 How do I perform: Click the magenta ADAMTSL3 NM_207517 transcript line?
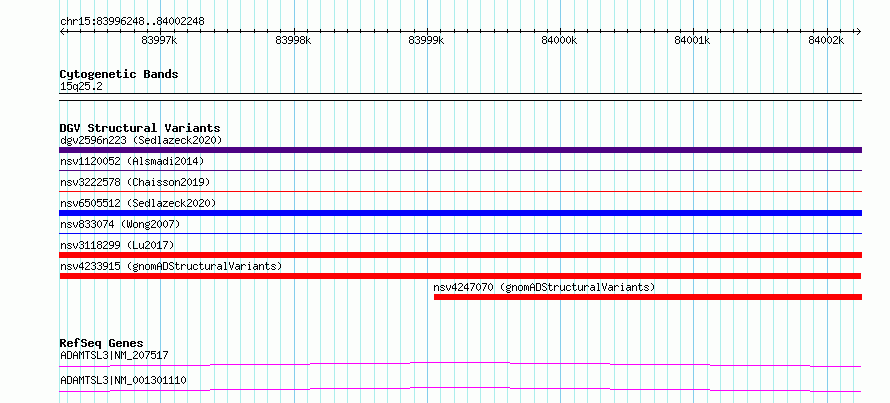(460, 364)
